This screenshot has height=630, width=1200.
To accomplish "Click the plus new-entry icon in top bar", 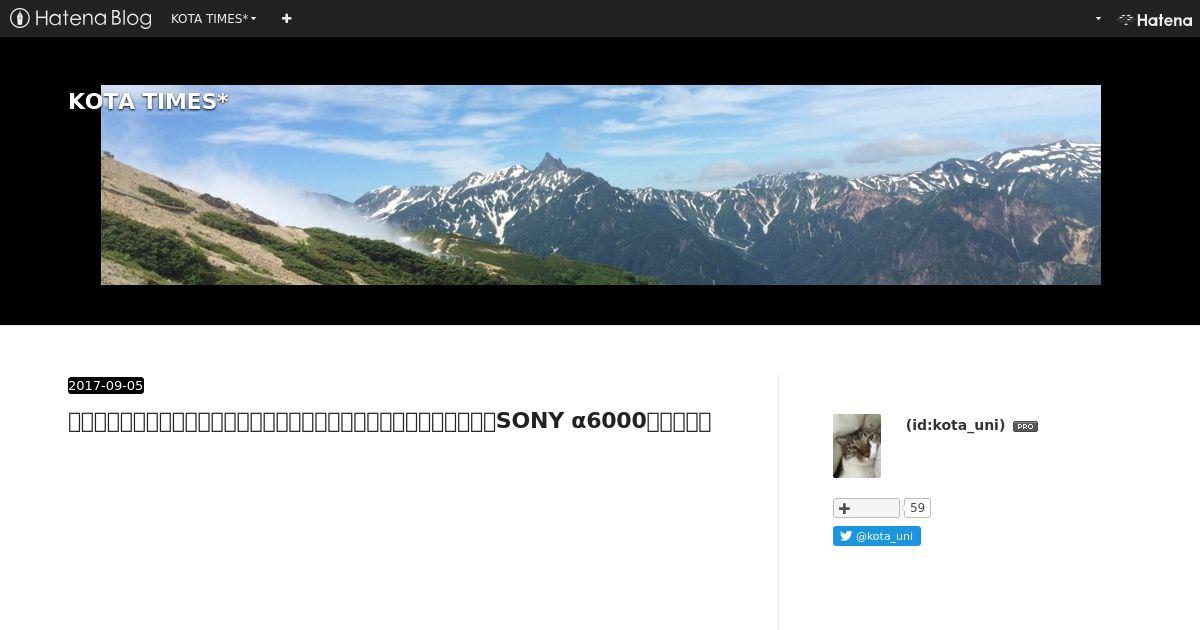I will tap(287, 18).
